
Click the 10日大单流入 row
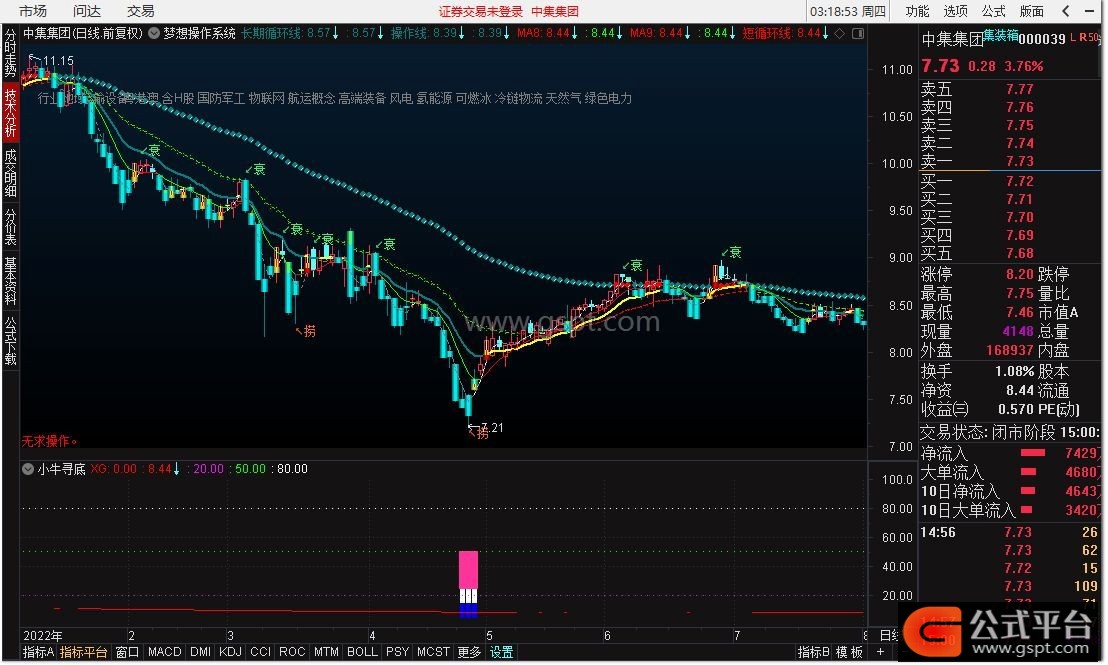click(1010, 510)
